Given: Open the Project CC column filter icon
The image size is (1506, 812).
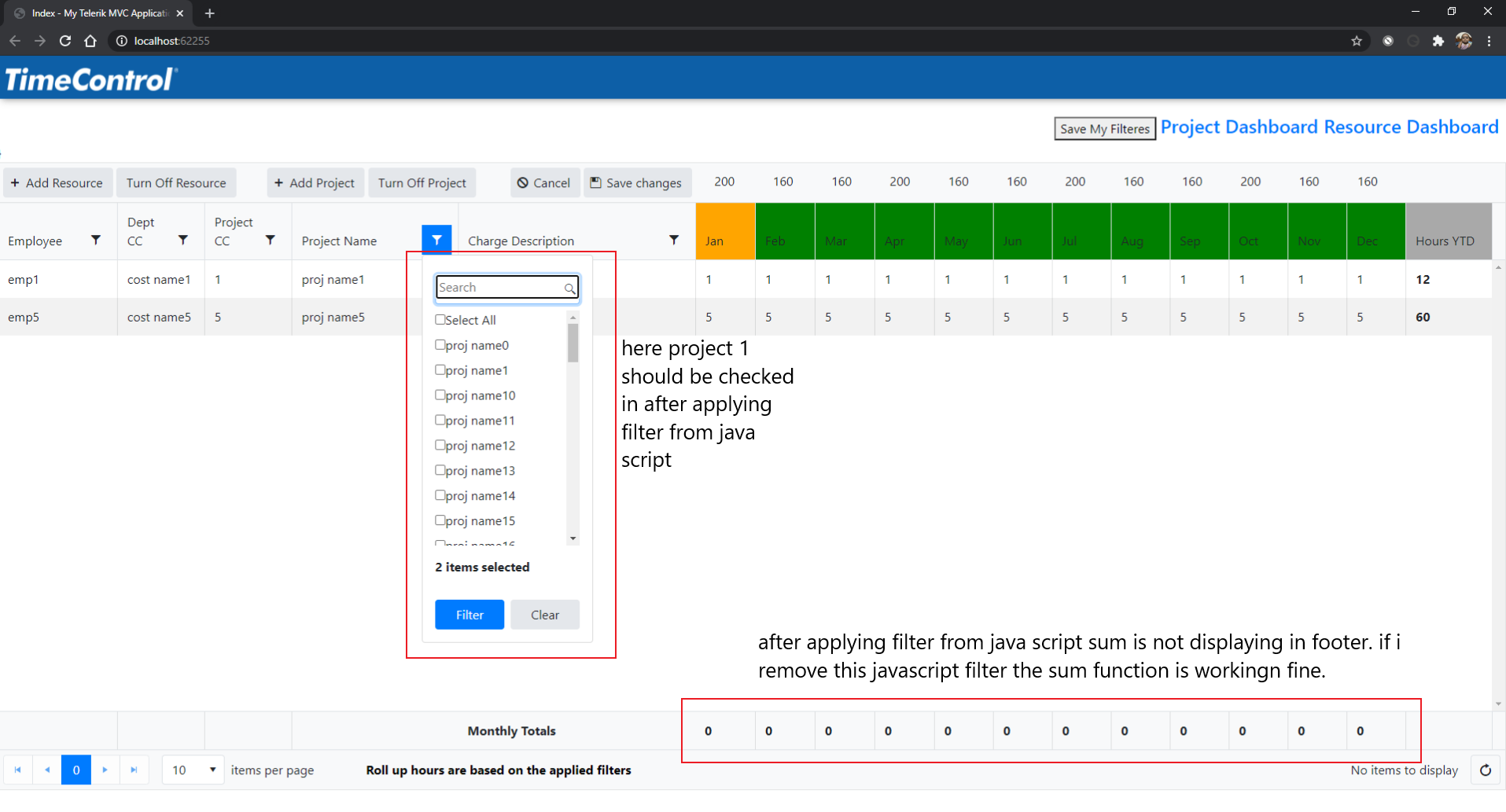Looking at the screenshot, I should (270, 241).
